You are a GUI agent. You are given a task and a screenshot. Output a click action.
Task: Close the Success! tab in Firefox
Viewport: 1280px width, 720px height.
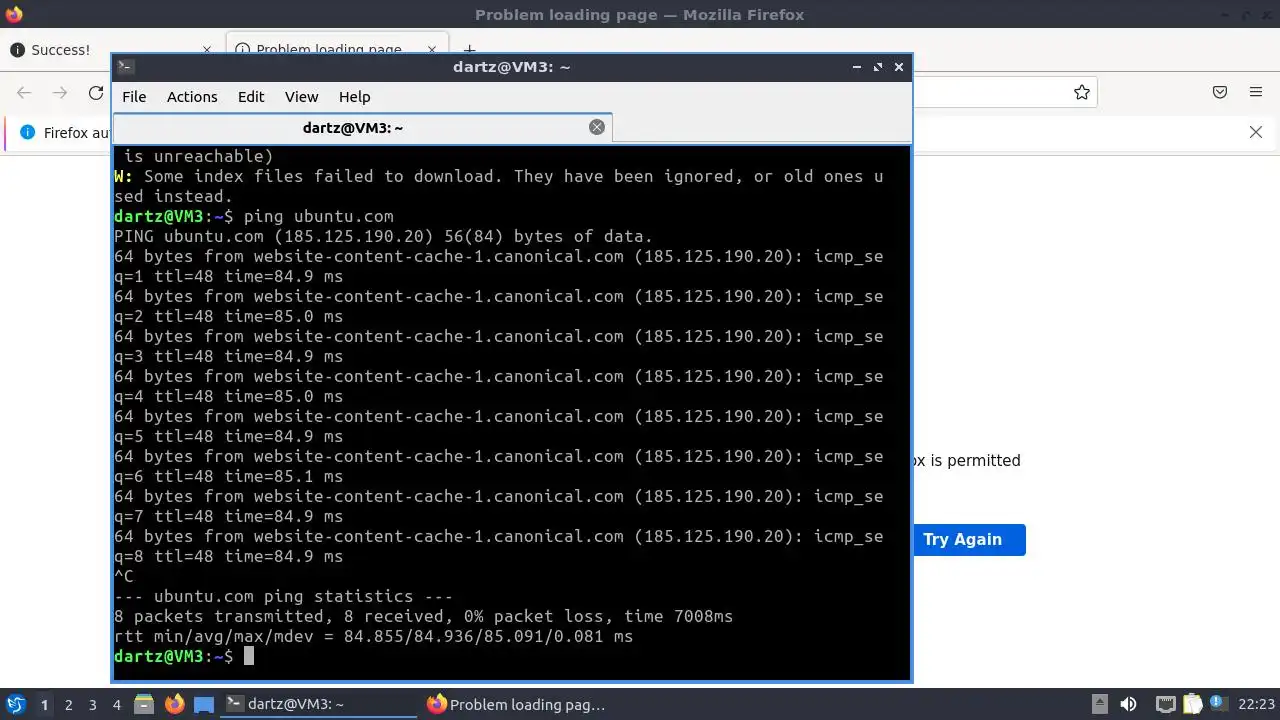(207, 49)
